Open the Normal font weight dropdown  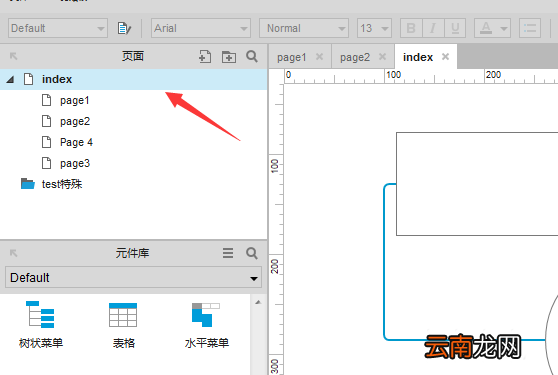(x=304, y=28)
